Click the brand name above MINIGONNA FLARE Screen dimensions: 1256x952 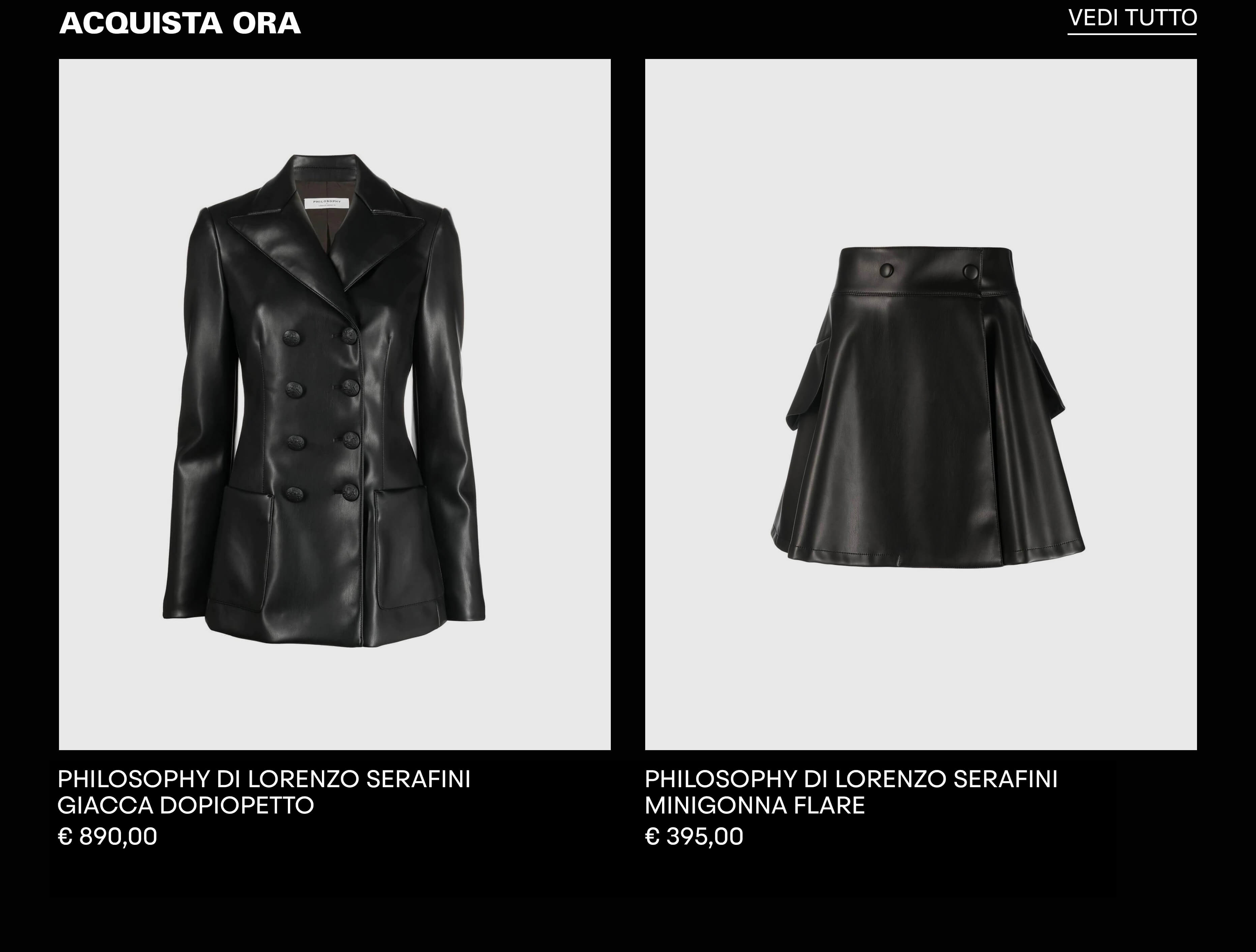[x=851, y=779]
